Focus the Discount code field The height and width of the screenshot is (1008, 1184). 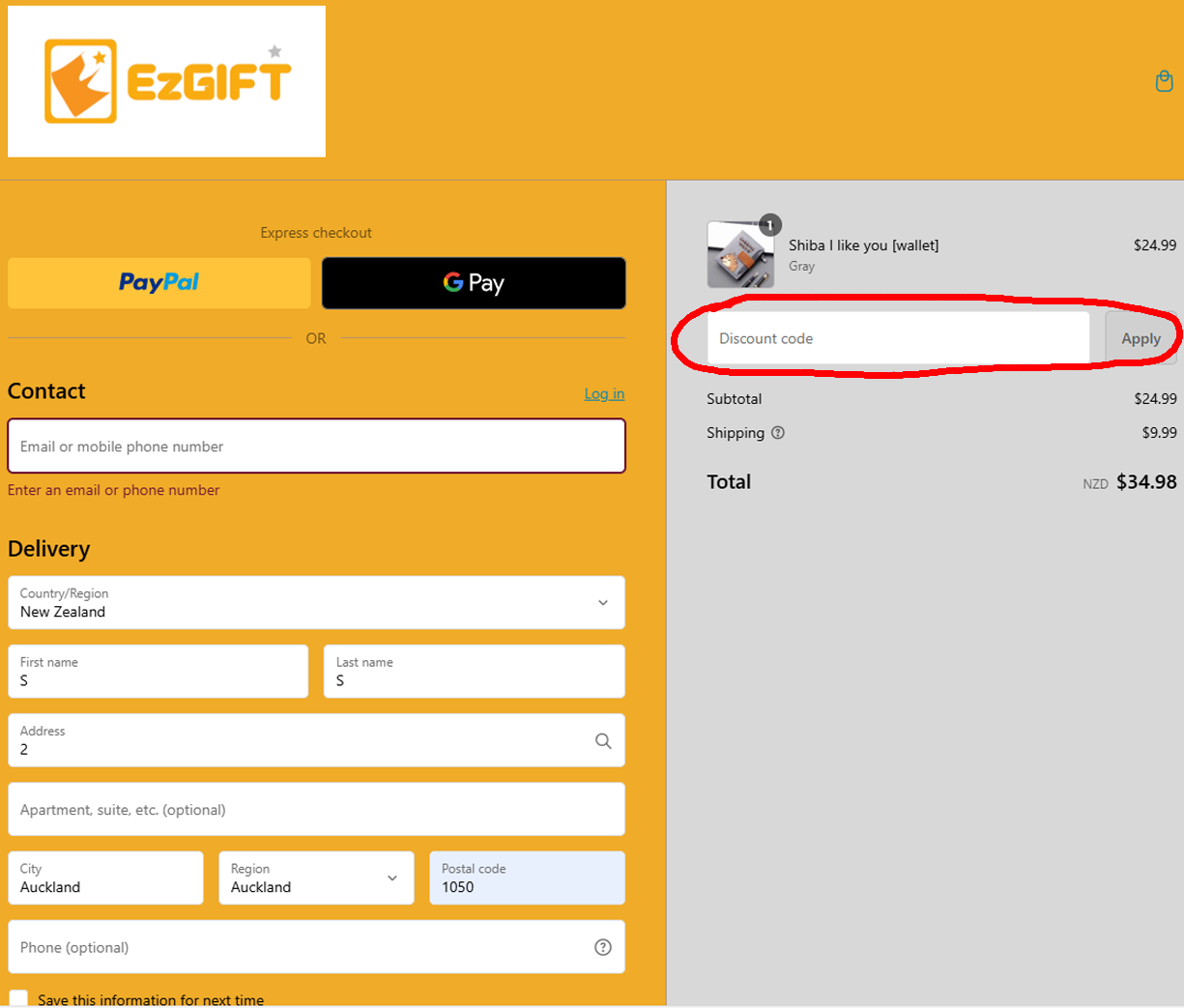pos(898,339)
